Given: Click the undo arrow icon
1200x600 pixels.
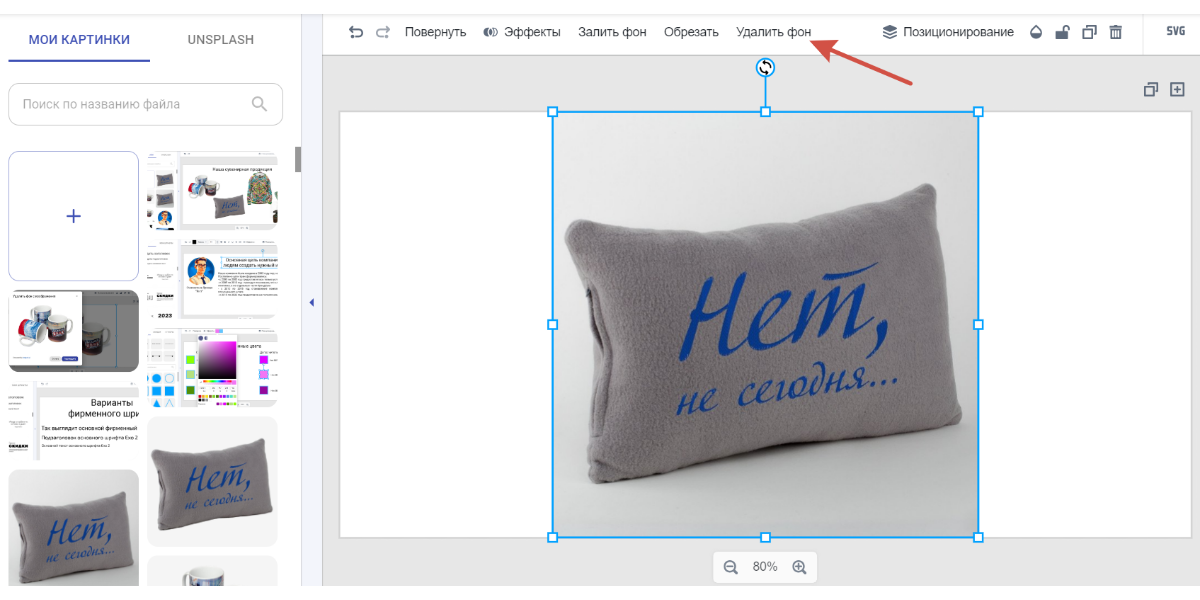Looking at the screenshot, I should 356,32.
